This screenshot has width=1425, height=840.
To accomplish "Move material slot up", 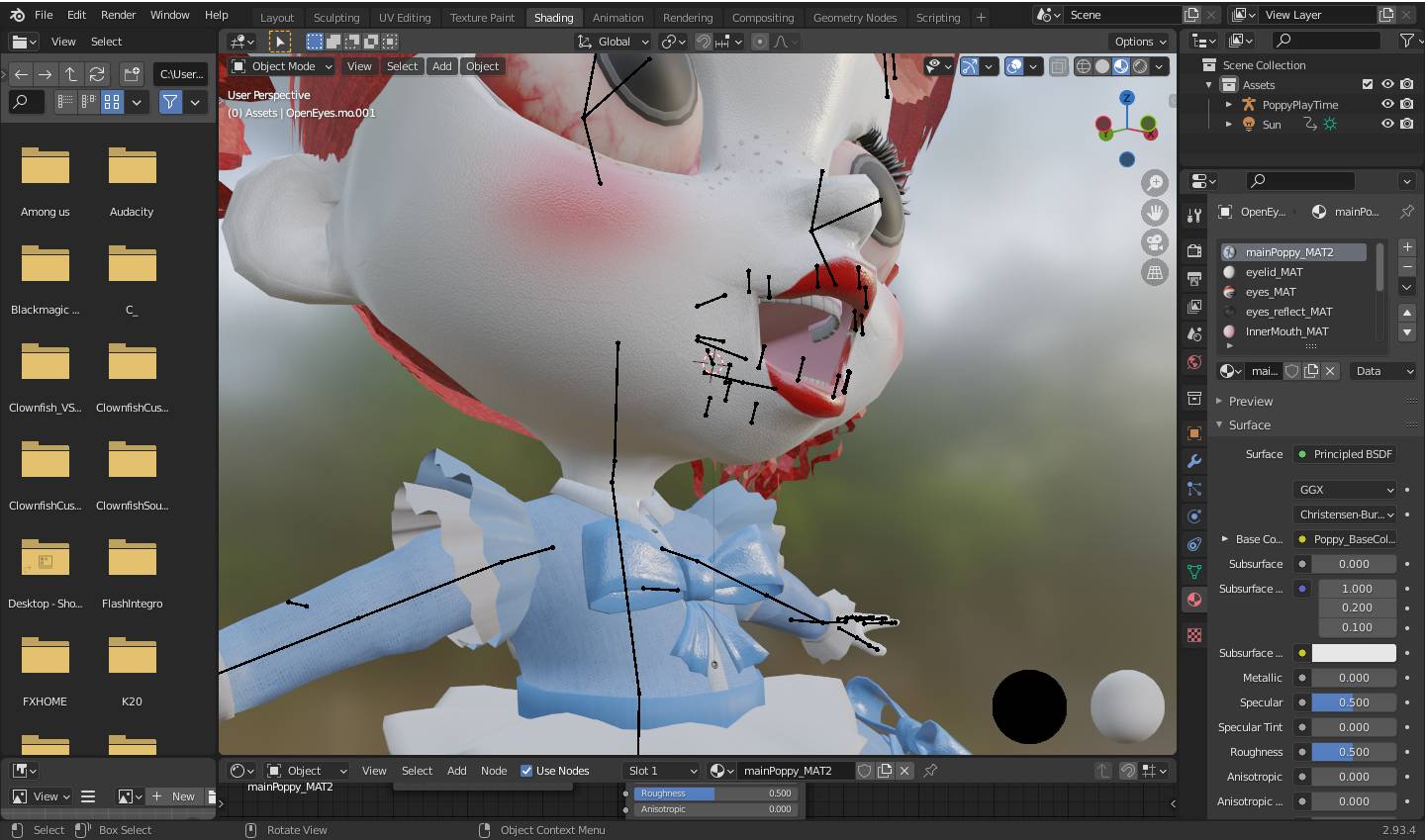I will click(x=1407, y=312).
